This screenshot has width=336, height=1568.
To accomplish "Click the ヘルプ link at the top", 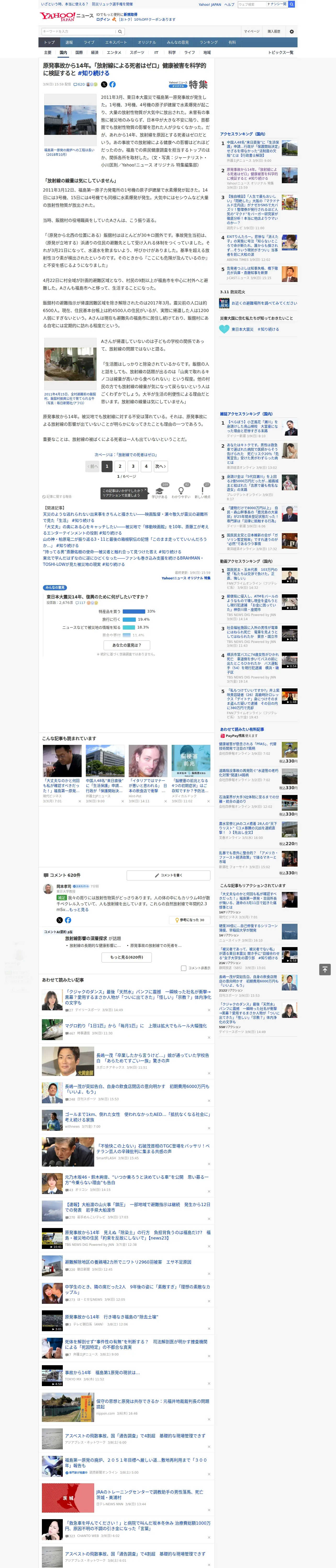I will tap(229, 4).
